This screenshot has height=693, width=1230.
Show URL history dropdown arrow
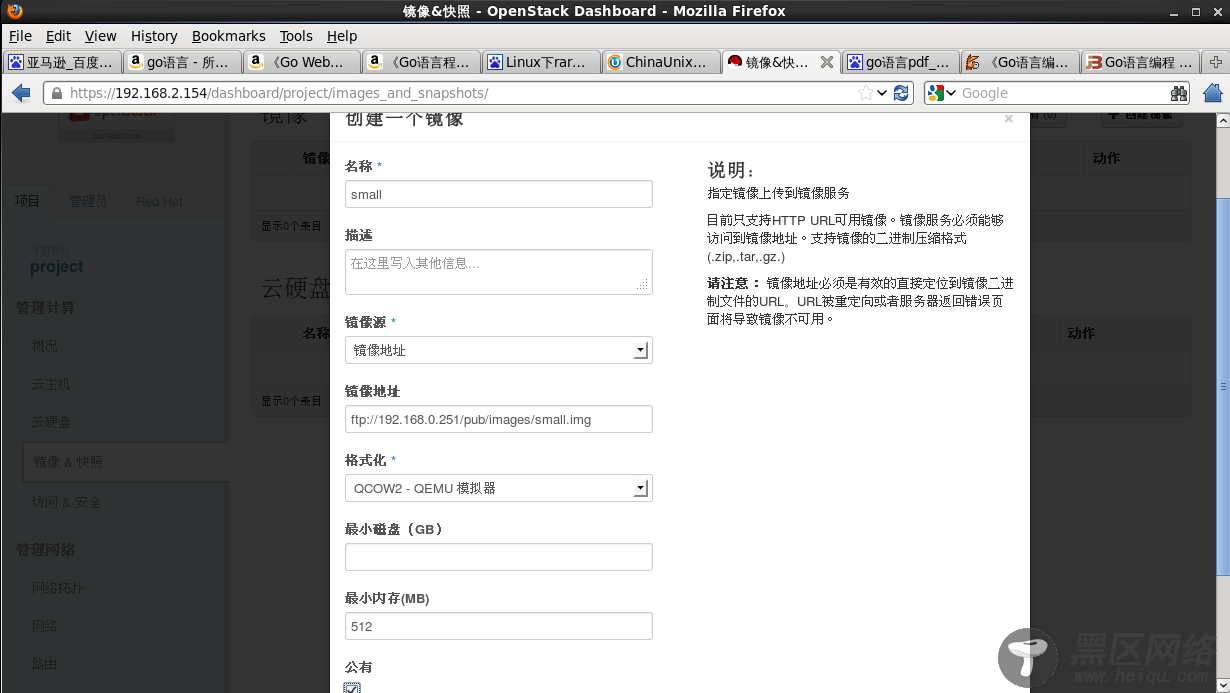[882, 93]
